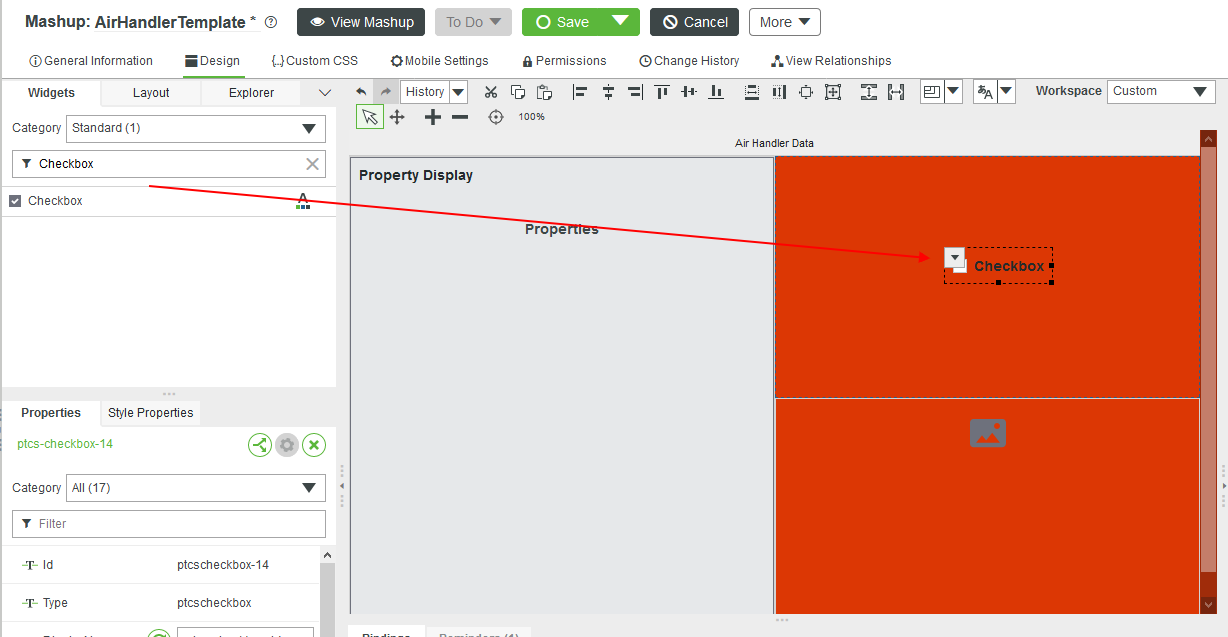Click the align left edges icon
The height and width of the screenshot is (637, 1228).
(580, 92)
